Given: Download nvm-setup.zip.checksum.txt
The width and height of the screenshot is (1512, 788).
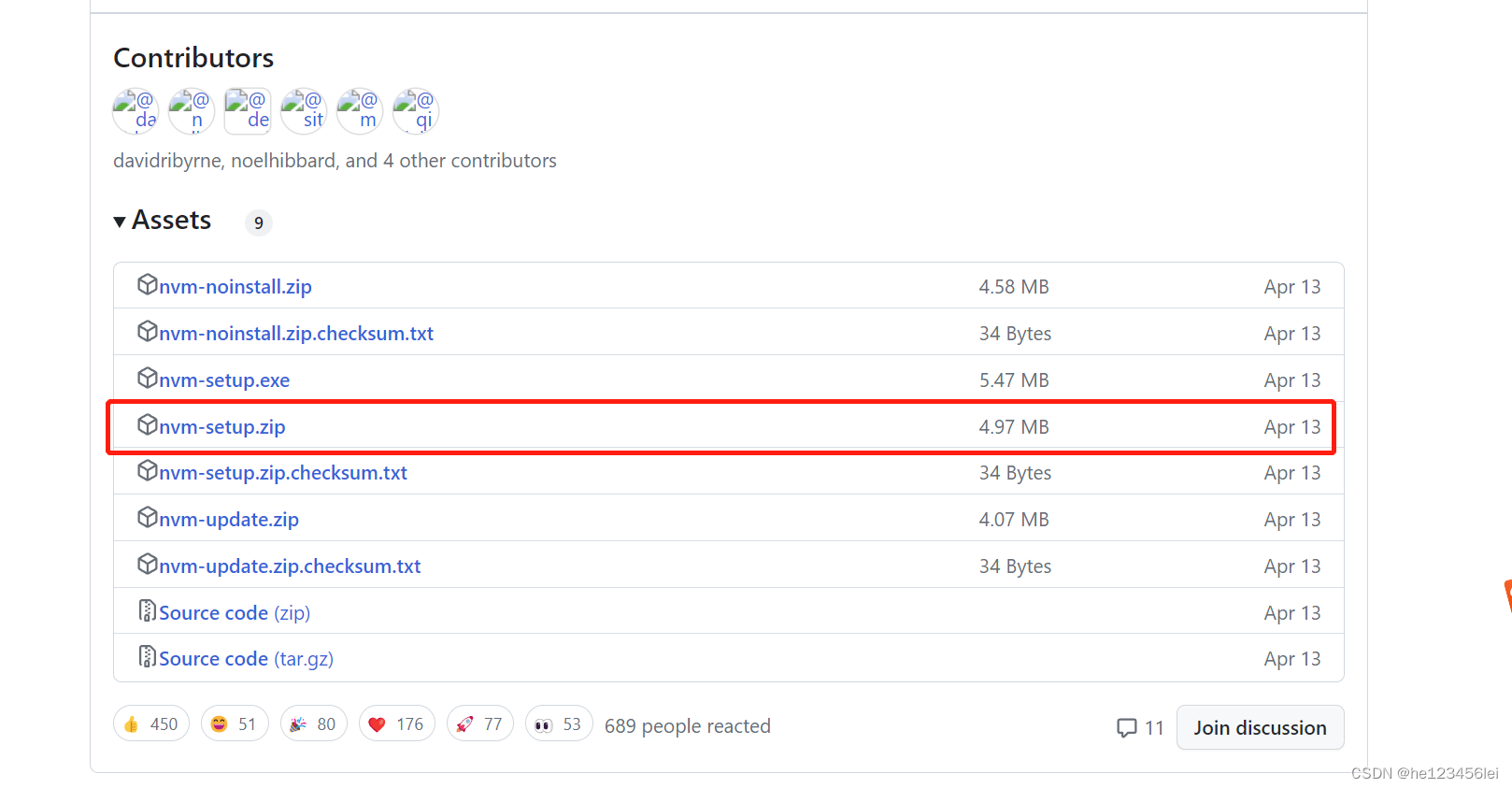Looking at the screenshot, I should (283, 473).
